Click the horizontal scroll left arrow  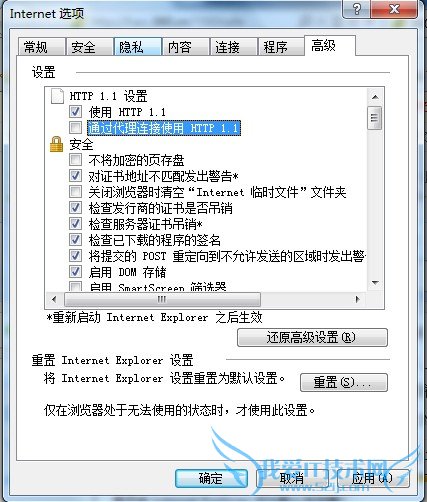click(54, 299)
